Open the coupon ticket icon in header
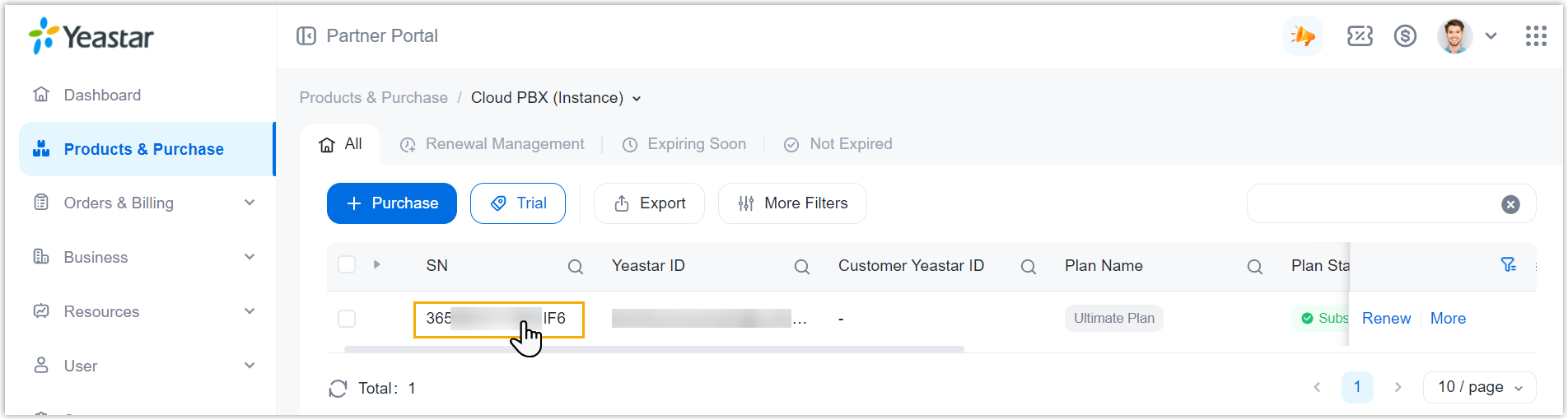The height and width of the screenshot is (420, 1568). click(1360, 36)
